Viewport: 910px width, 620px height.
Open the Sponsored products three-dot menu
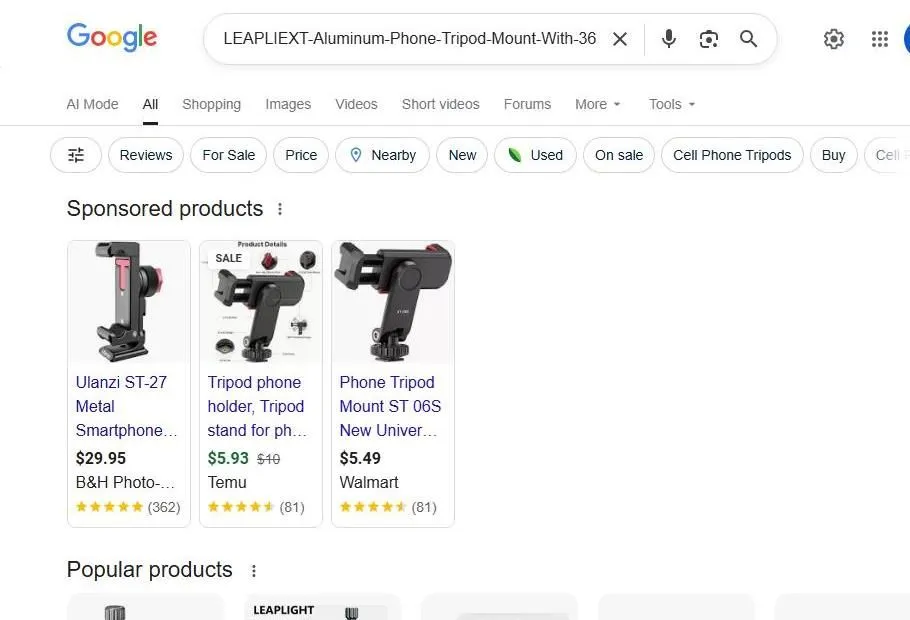click(x=280, y=209)
